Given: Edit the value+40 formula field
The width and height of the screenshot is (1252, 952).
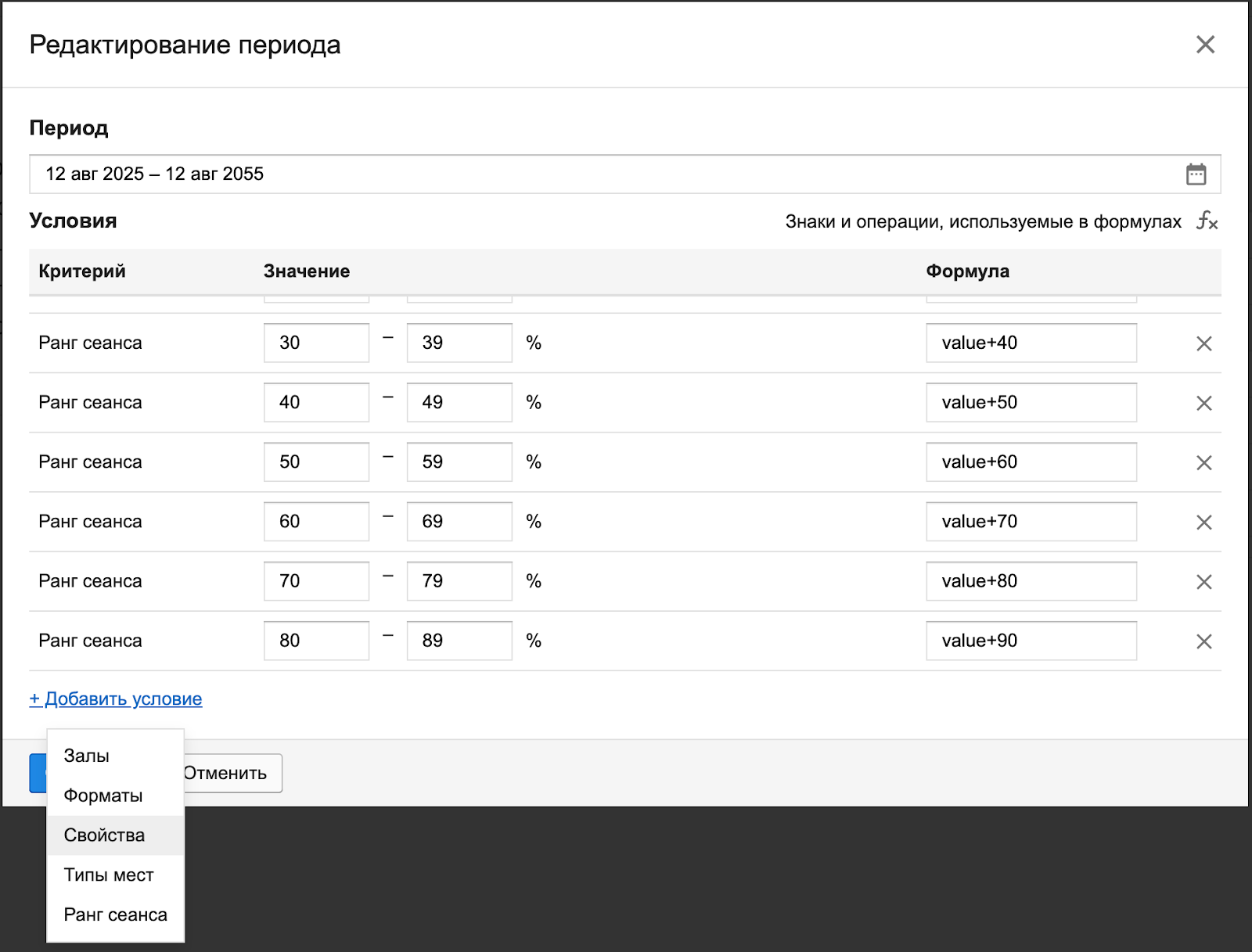Looking at the screenshot, I should tap(1031, 343).
